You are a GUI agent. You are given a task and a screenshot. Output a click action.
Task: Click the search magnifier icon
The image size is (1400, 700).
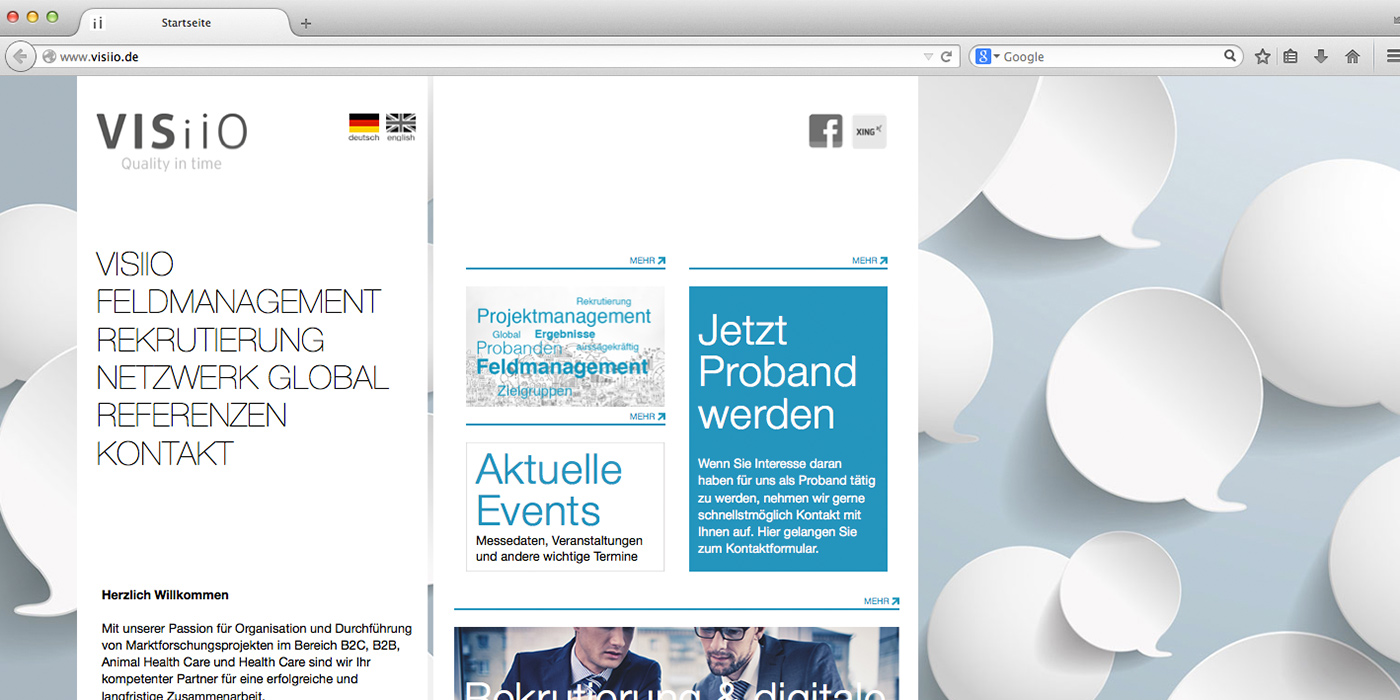(1230, 56)
